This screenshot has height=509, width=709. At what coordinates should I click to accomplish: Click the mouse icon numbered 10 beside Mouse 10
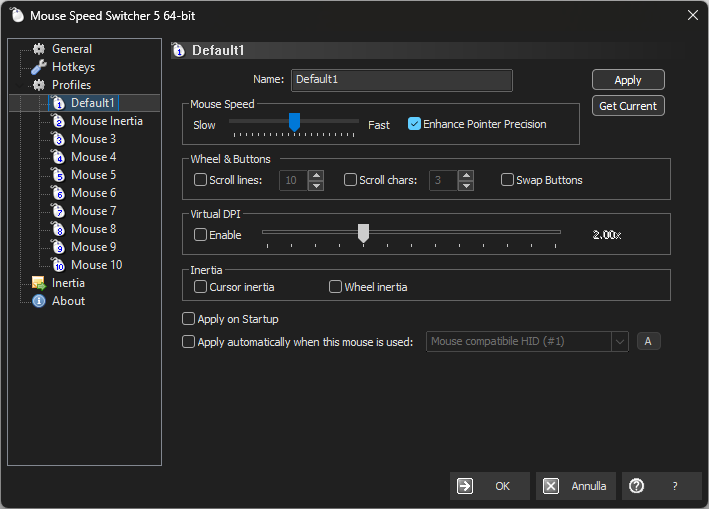58,265
